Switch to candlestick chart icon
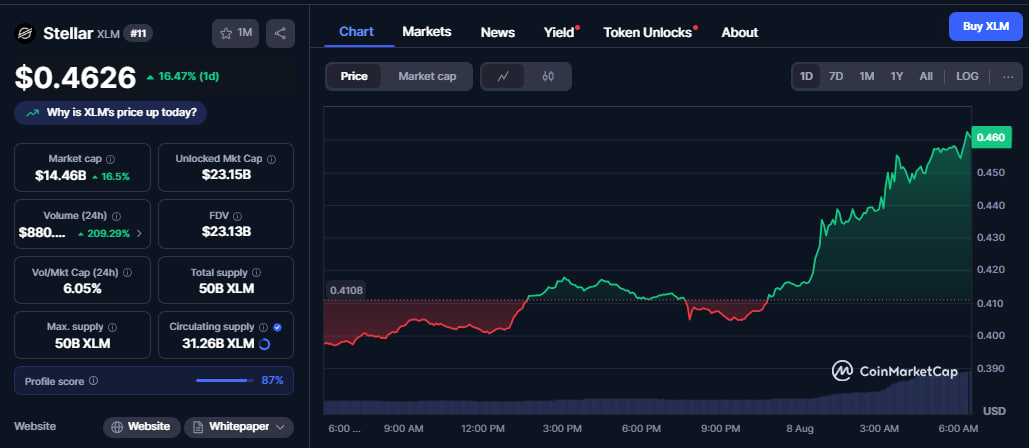Screen dimensions: 1029x448 click(x=547, y=76)
